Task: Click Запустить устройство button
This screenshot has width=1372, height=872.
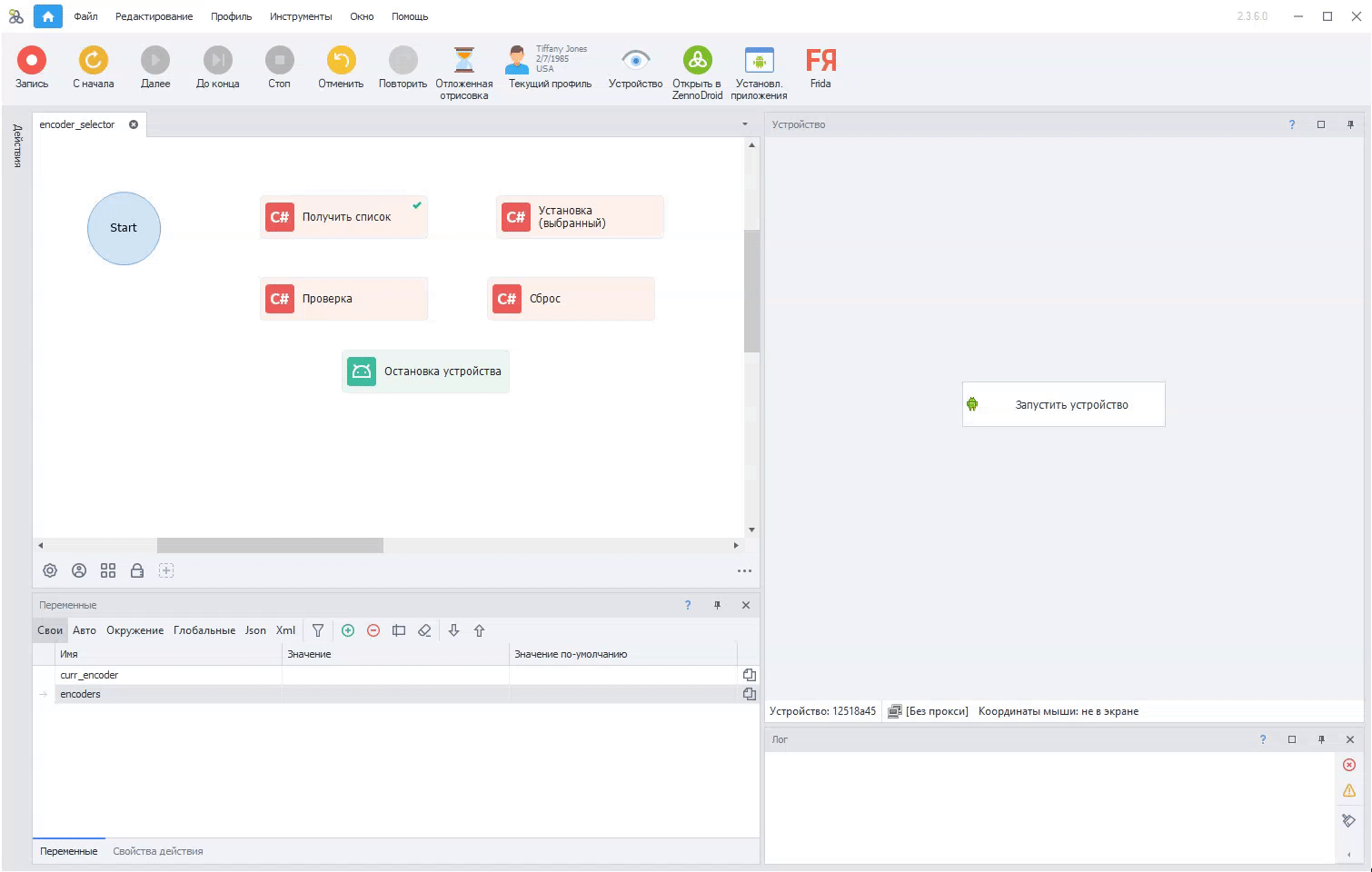Action: [x=1063, y=404]
